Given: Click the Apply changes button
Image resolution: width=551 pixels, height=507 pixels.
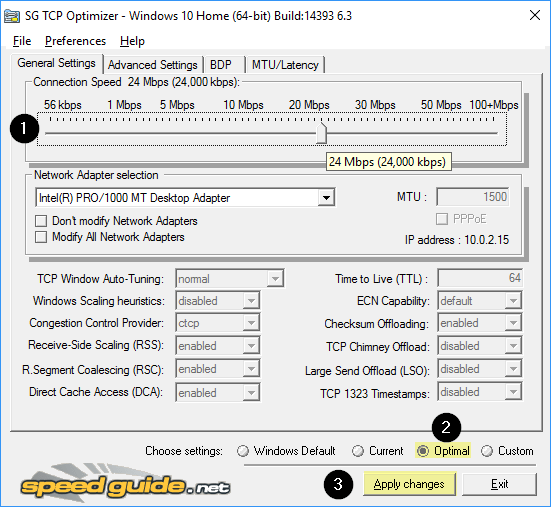Looking at the screenshot, I should point(409,484).
